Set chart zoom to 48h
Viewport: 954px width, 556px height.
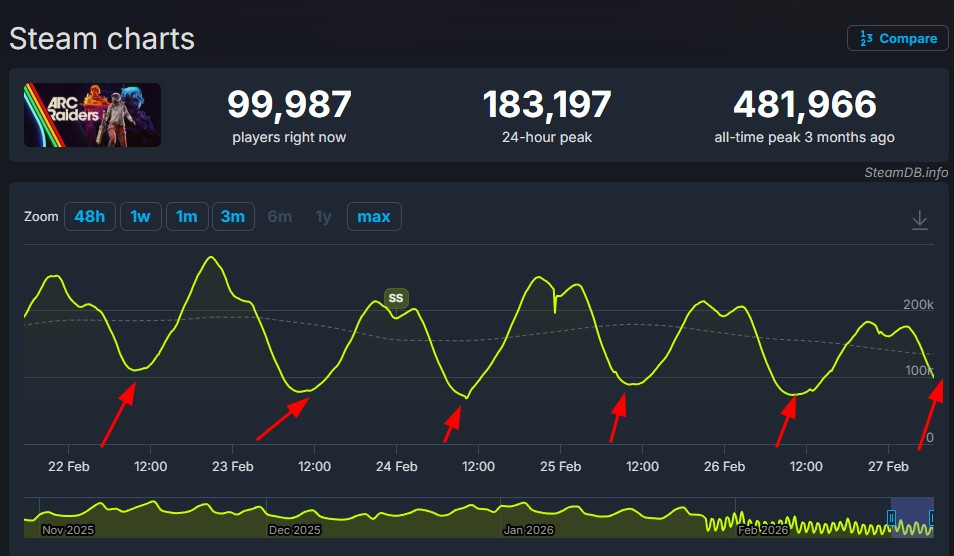89,217
